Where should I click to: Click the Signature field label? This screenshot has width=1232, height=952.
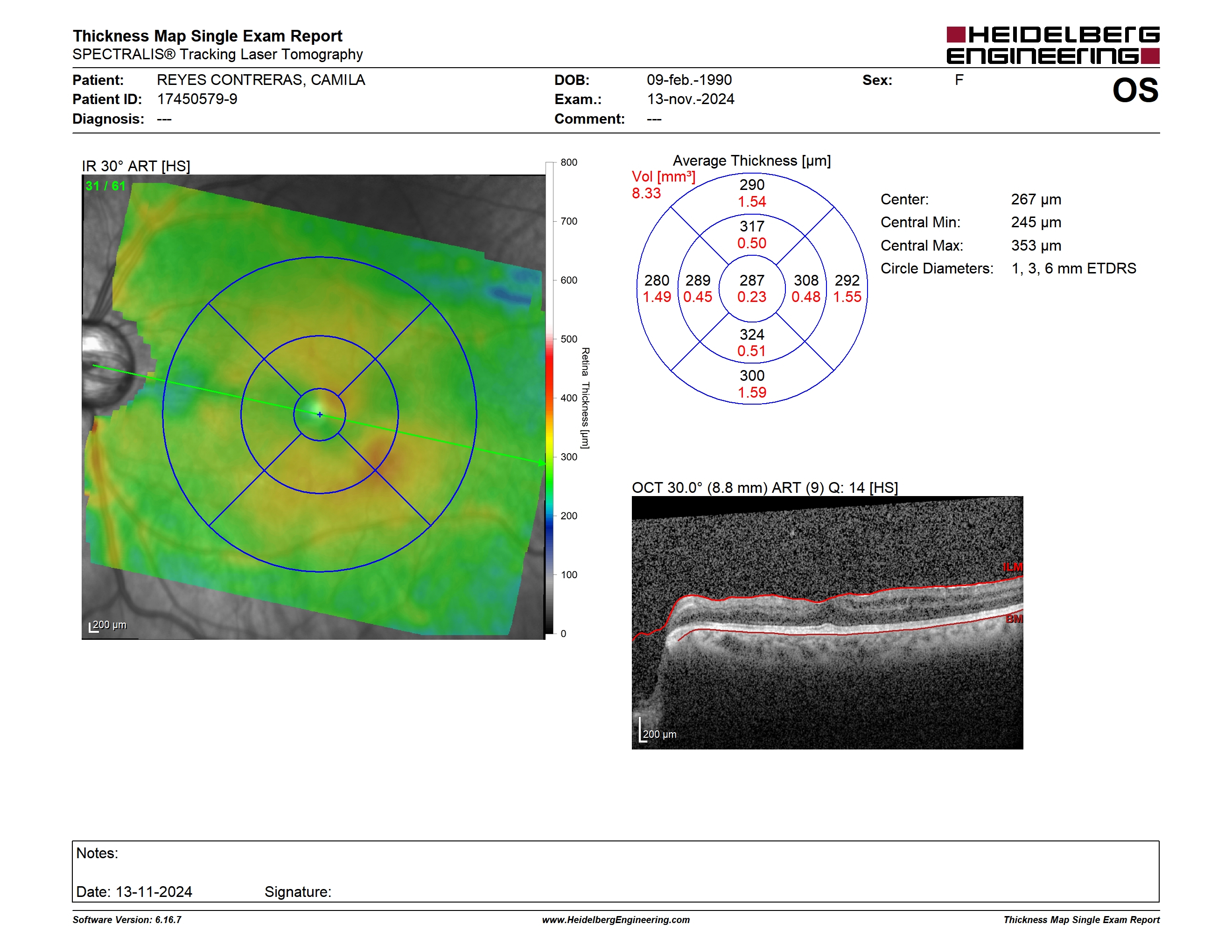[x=298, y=892]
